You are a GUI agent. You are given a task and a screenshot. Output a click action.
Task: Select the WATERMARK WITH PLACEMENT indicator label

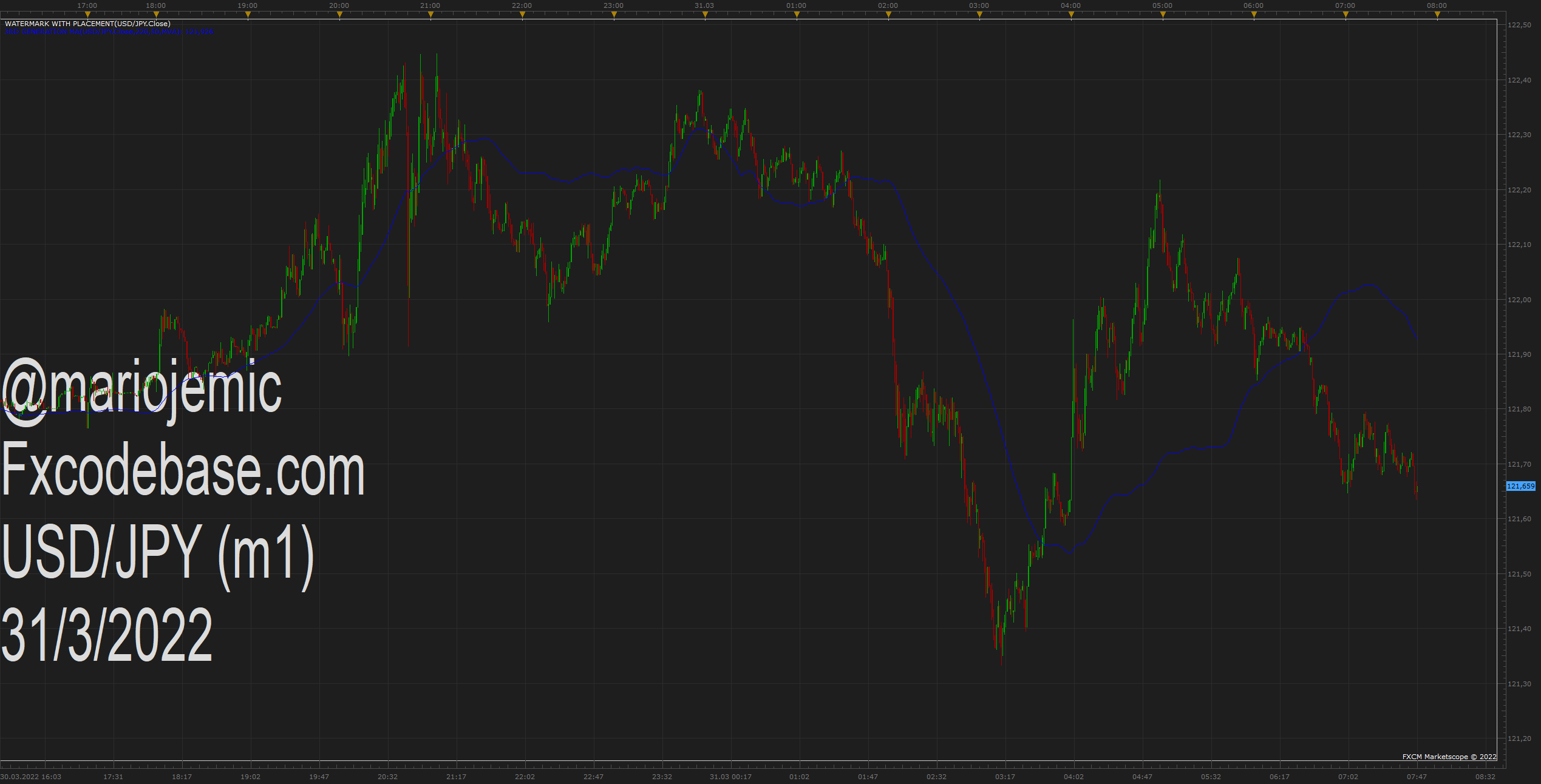coord(87,24)
